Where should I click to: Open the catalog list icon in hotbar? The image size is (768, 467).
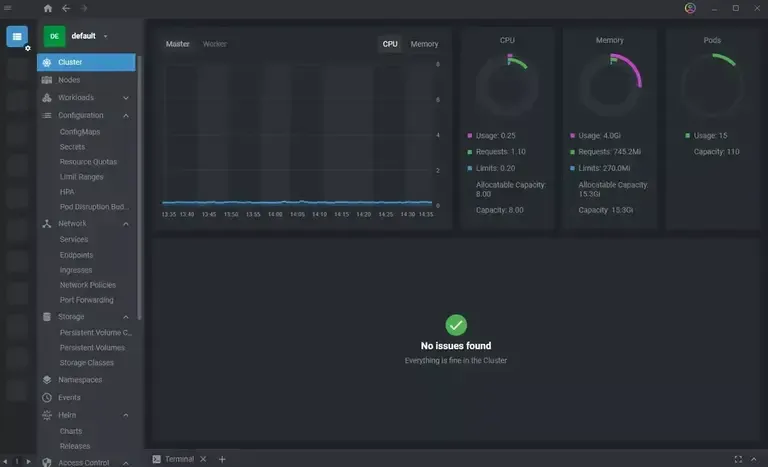coord(17,37)
